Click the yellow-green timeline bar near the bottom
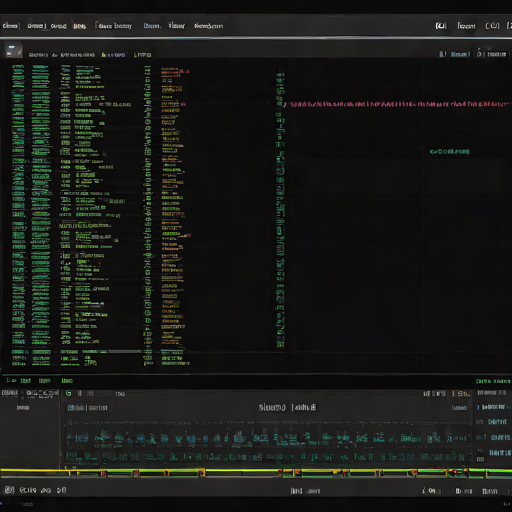Image resolution: width=512 pixels, height=512 pixels. (x=256, y=472)
